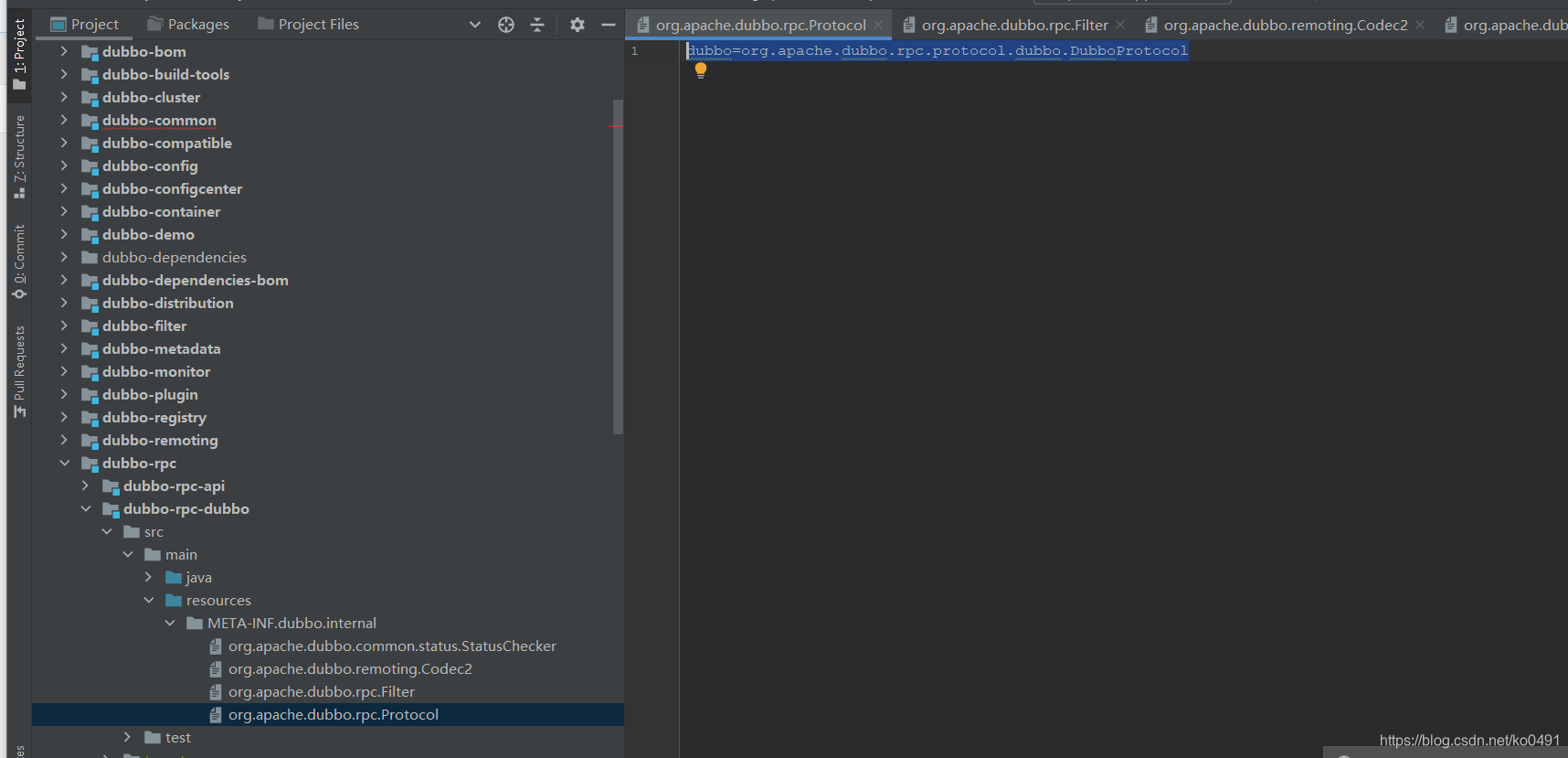Select the dubbo-metadata module
This screenshot has width=1568, height=758.
[x=161, y=348]
